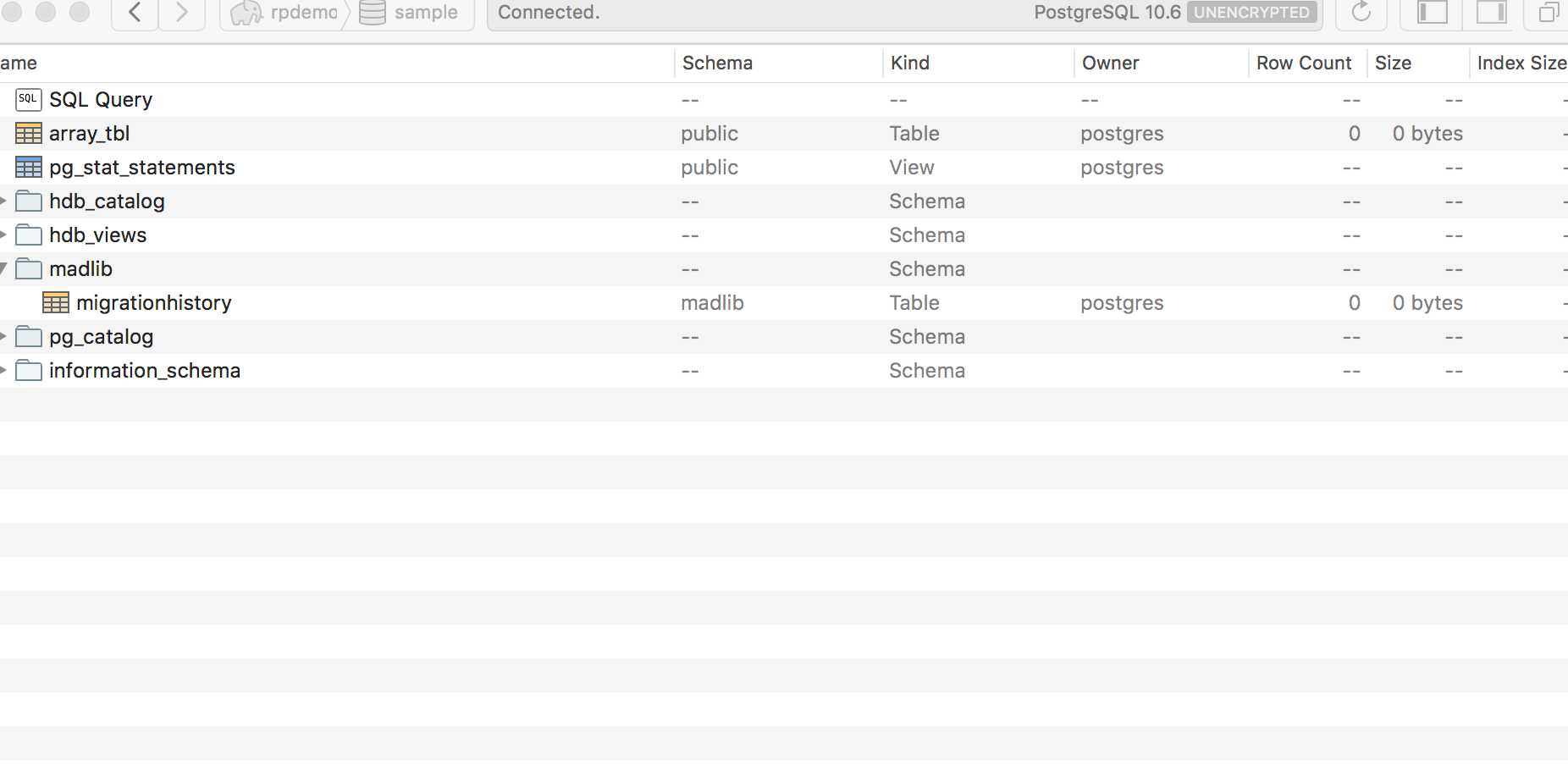Image resolution: width=1568 pixels, height=784 pixels.
Task: Select the rpdemo connection breadcrumb
Action: click(284, 13)
